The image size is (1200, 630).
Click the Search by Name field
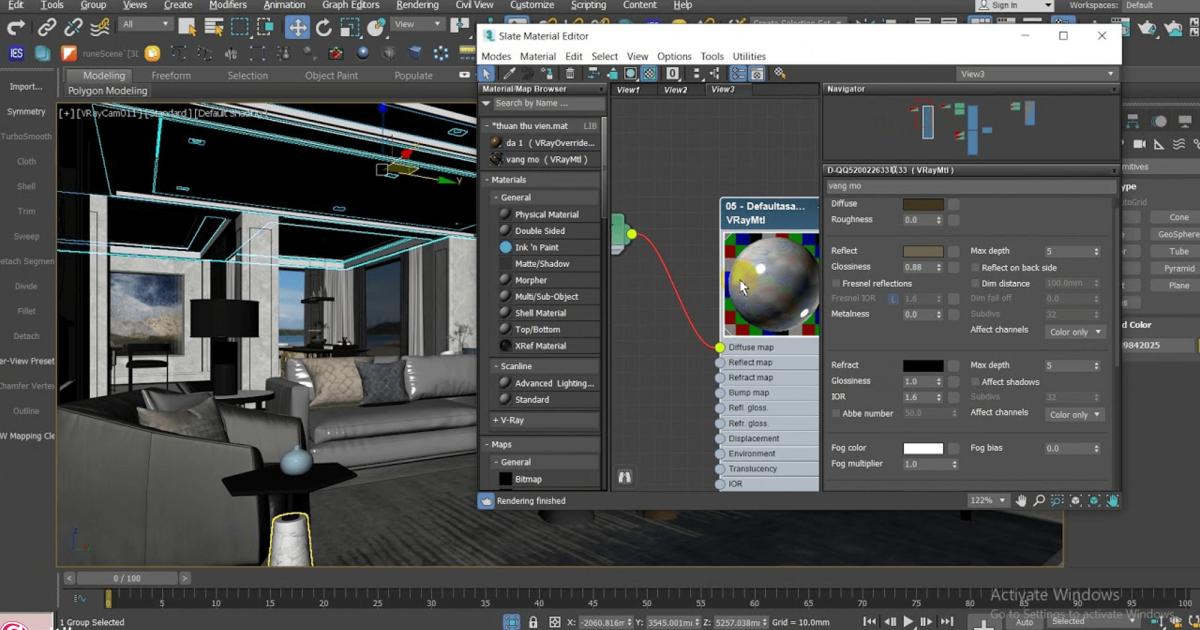pos(546,103)
